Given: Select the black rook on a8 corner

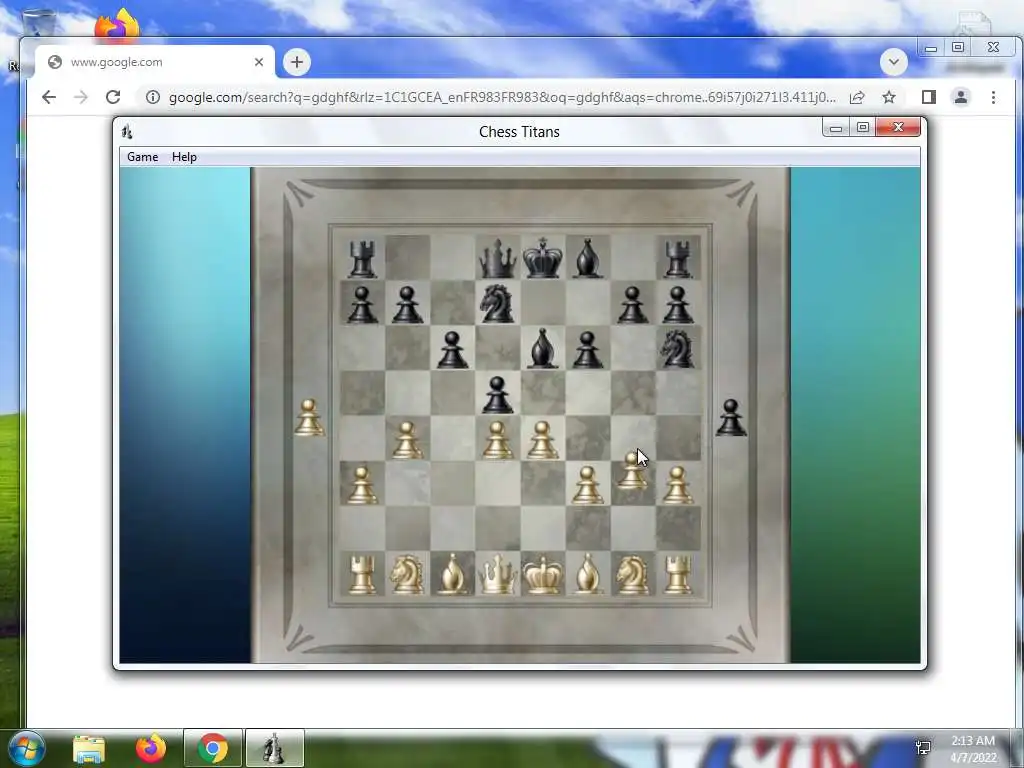Looking at the screenshot, I should tap(362, 259).
